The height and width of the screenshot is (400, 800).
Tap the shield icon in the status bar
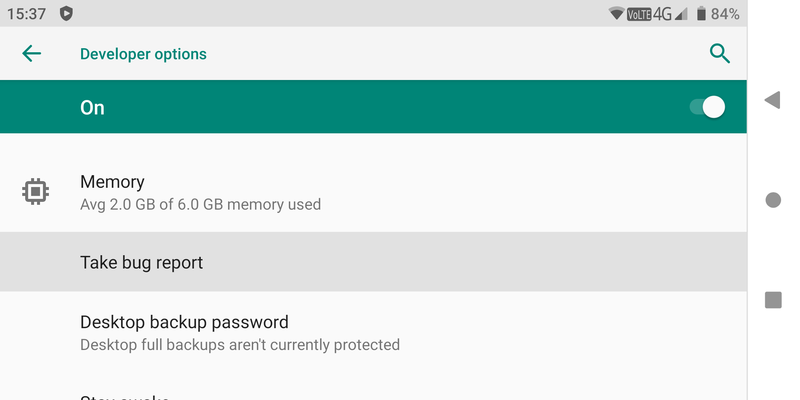[x=66, y=14]
